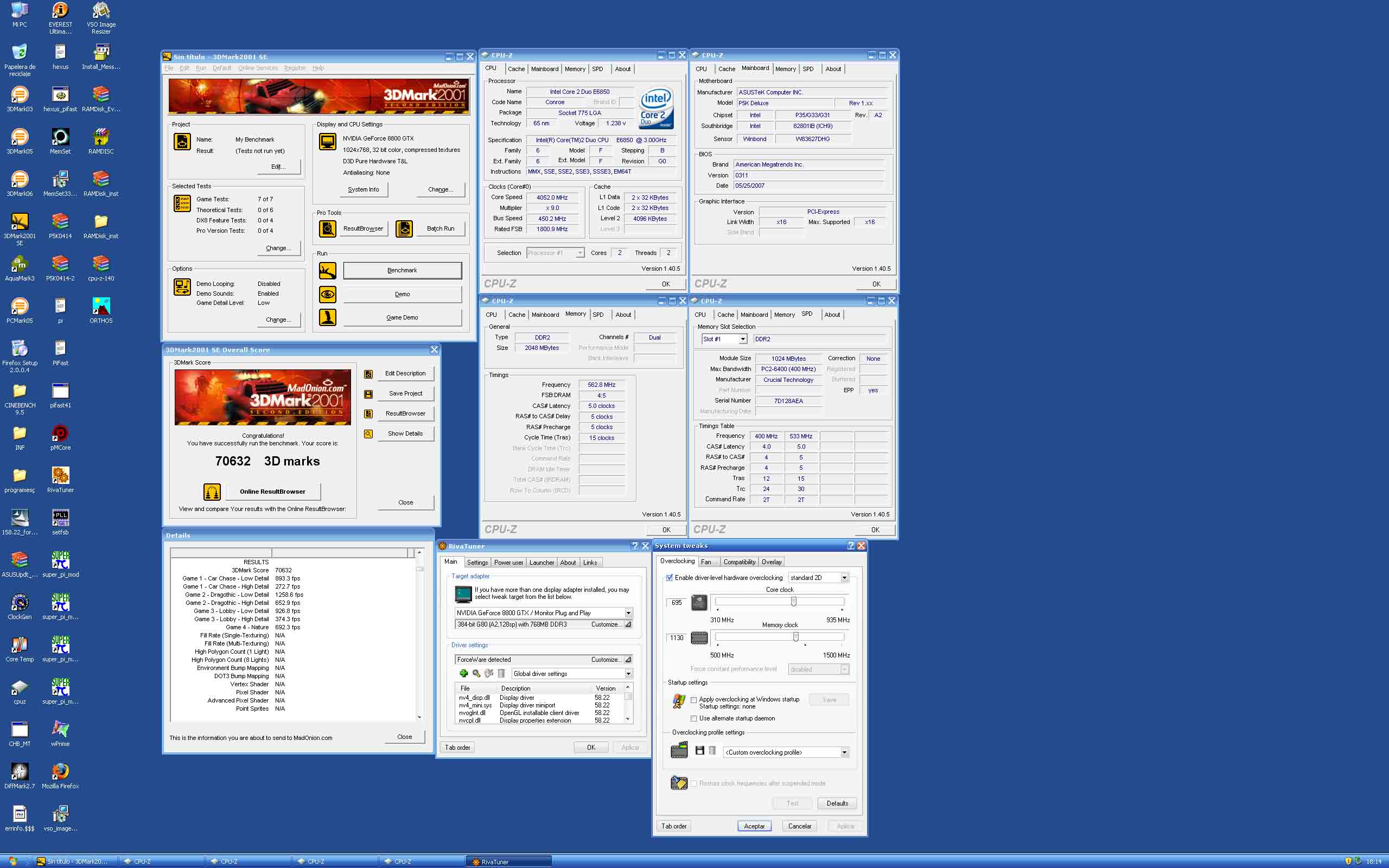Click the memory clock value field 1130

[677, 638]
